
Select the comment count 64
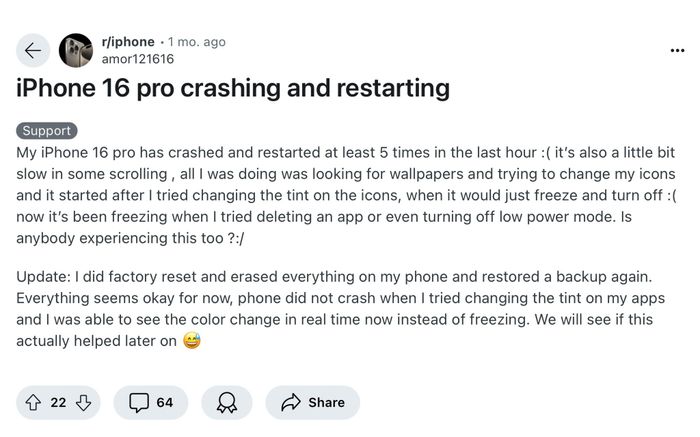tap(165, 403)
